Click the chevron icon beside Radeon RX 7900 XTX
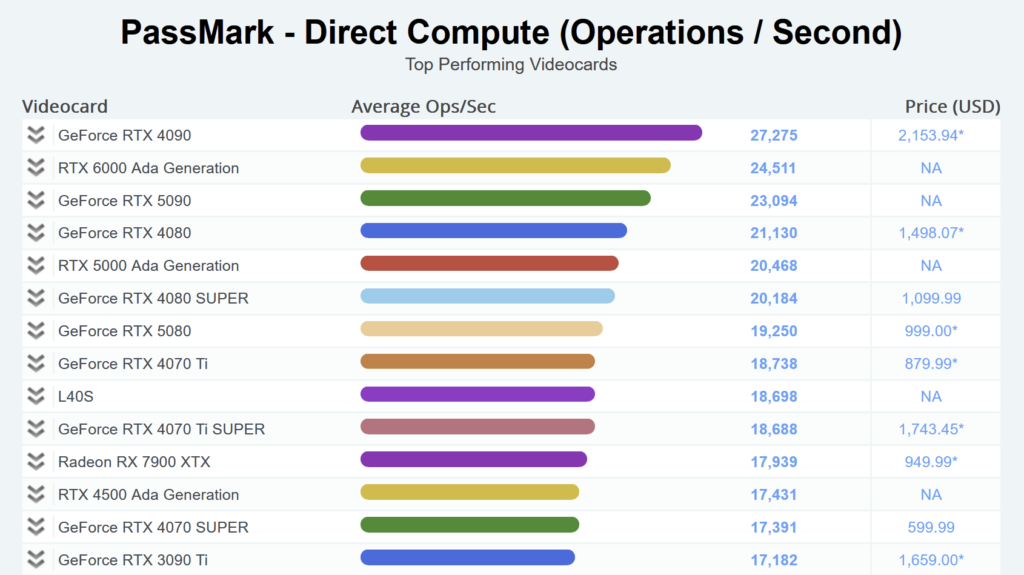The image size is (1024, 575). (36, 461)
